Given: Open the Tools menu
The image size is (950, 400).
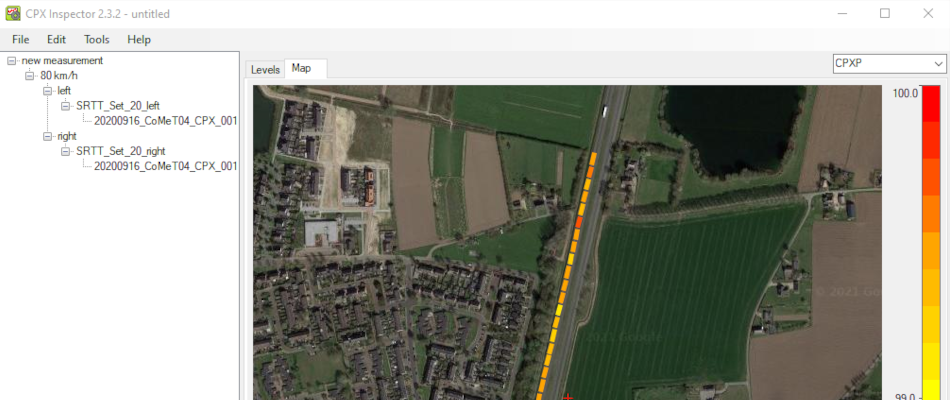Looking at the screenshot, I should pos(97,39).
